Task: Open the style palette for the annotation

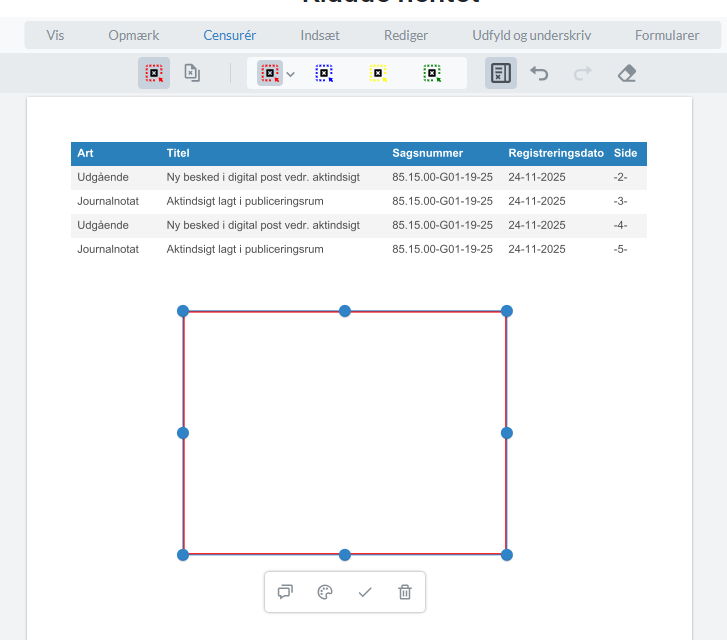Action: 325,592
